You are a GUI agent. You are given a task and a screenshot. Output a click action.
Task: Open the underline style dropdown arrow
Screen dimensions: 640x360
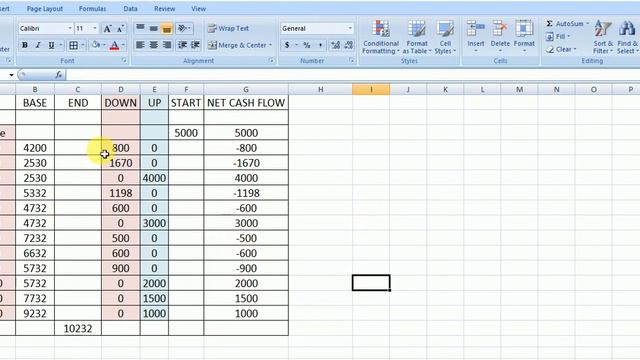pos(61,45)
